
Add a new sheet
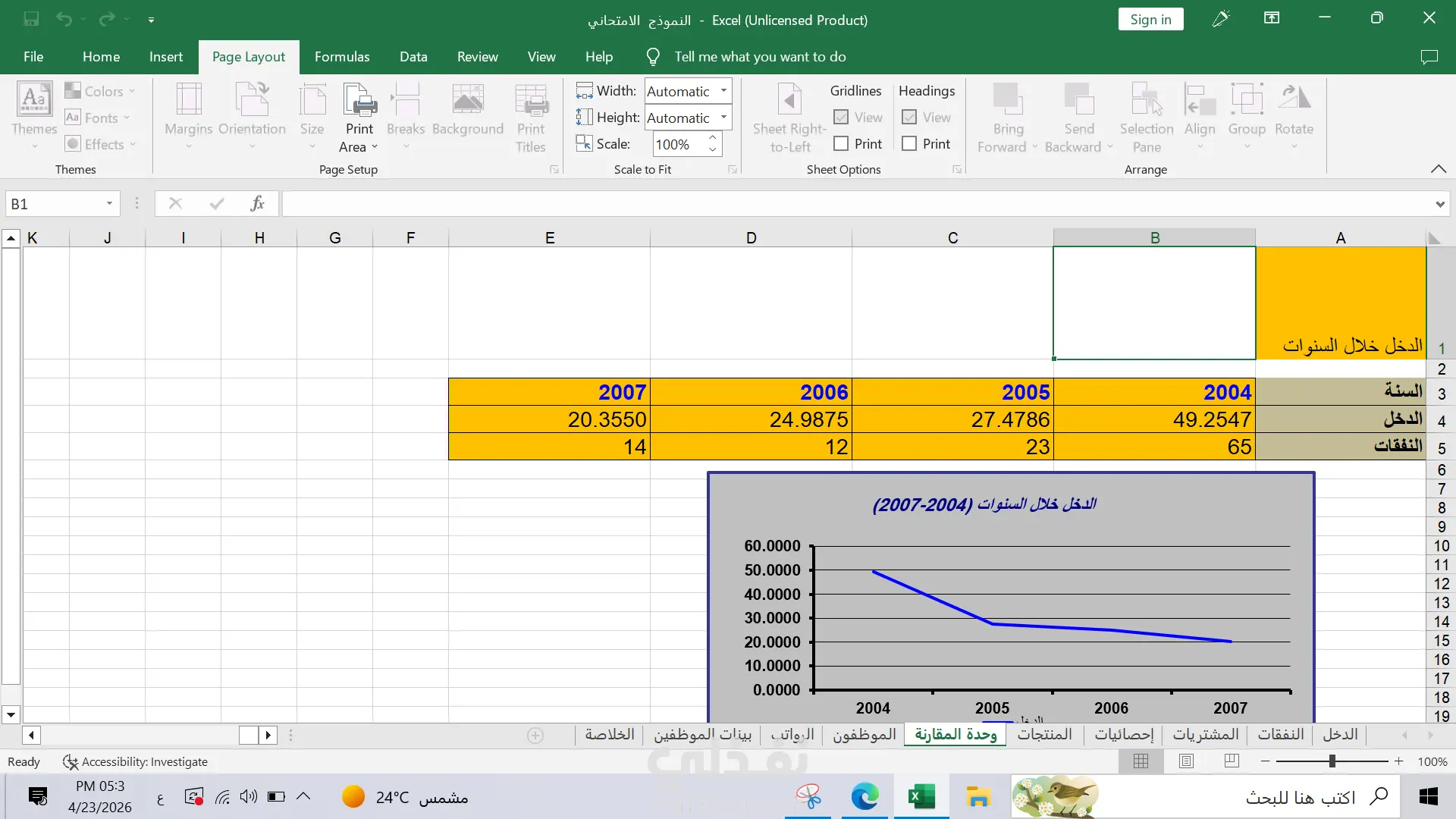pyautogui.click(x=535, y=736)
